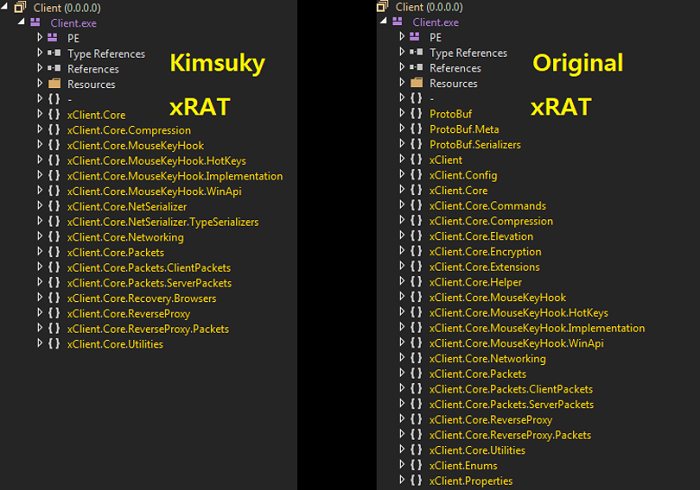700x490 pixels.
Task: Select ProtoBuf.Serializers namespace
Action: click(475, 144)
